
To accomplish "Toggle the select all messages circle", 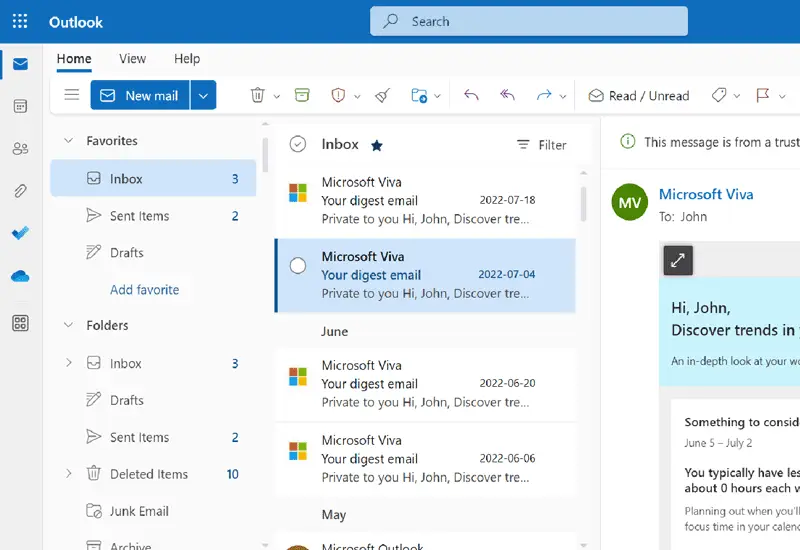I will [297, 144].
